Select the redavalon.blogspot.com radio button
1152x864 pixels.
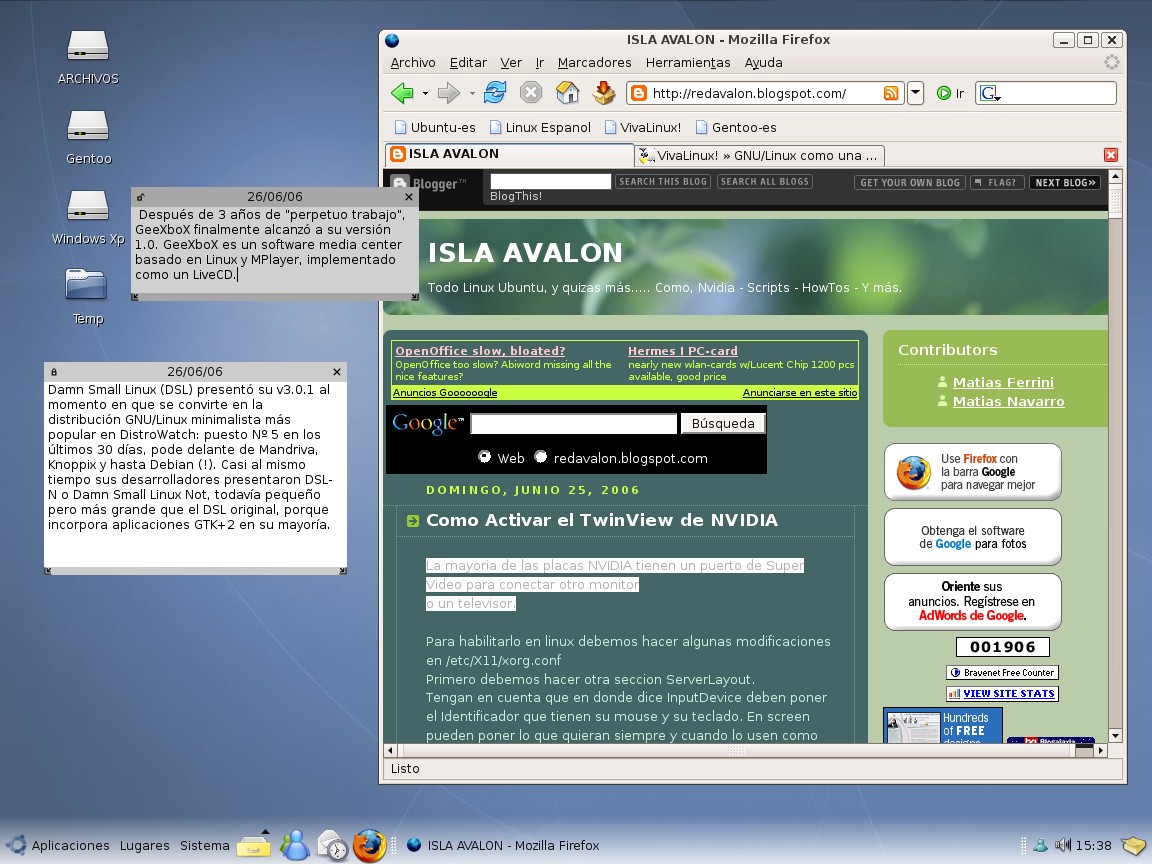[x=541, y=456]
